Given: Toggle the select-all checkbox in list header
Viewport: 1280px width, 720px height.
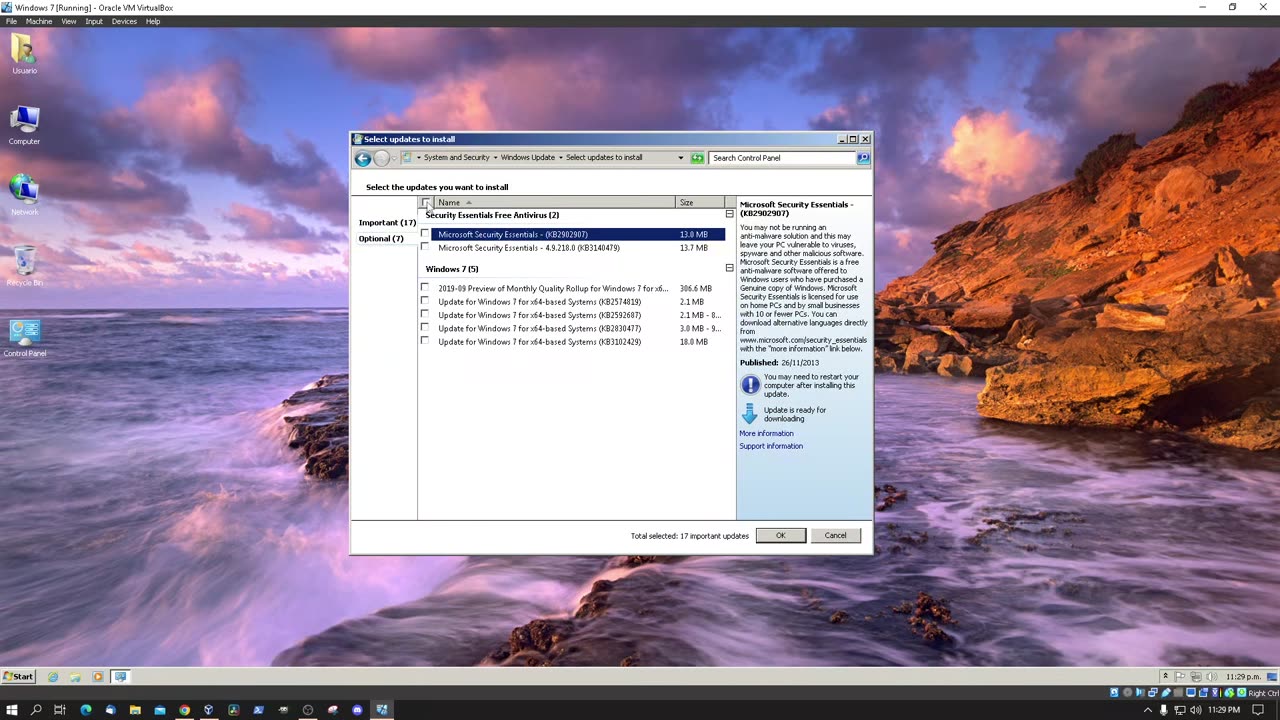Looking at the screenshot, I should point(426,202).
